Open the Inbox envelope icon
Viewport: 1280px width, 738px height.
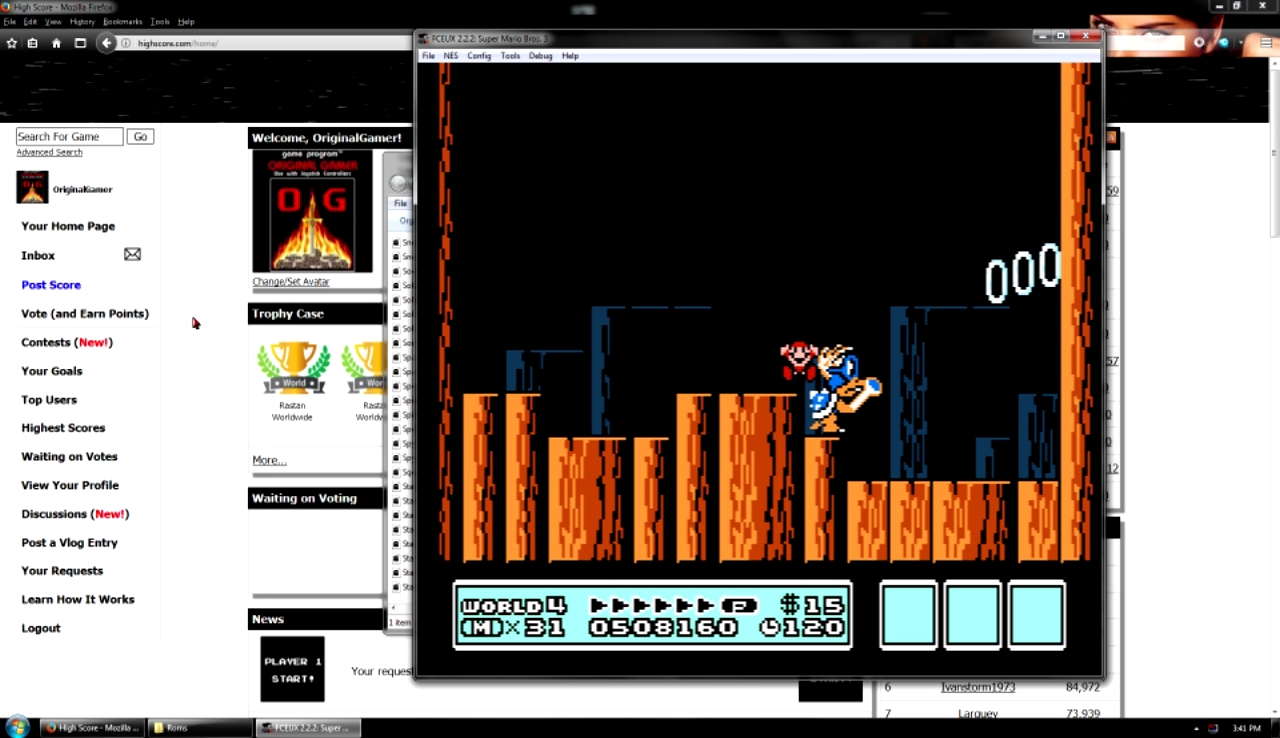[x=132, y=255]
